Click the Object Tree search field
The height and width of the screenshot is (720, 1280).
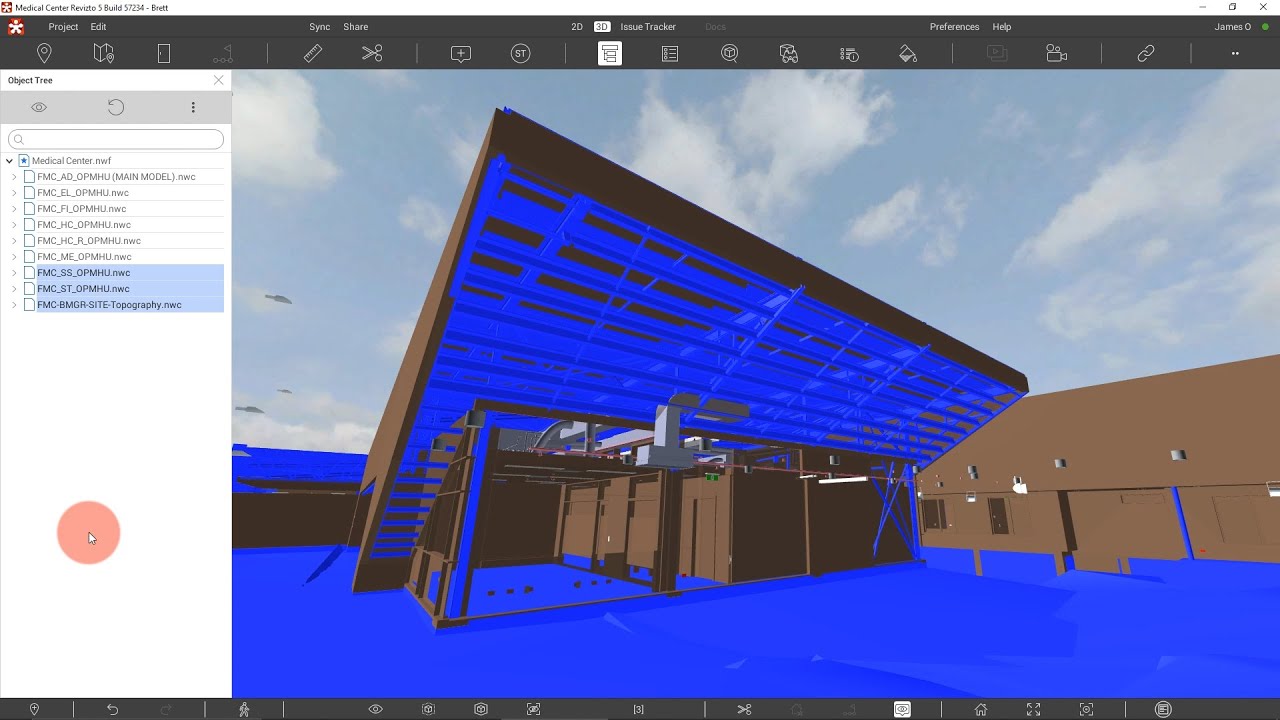point(116,139)
